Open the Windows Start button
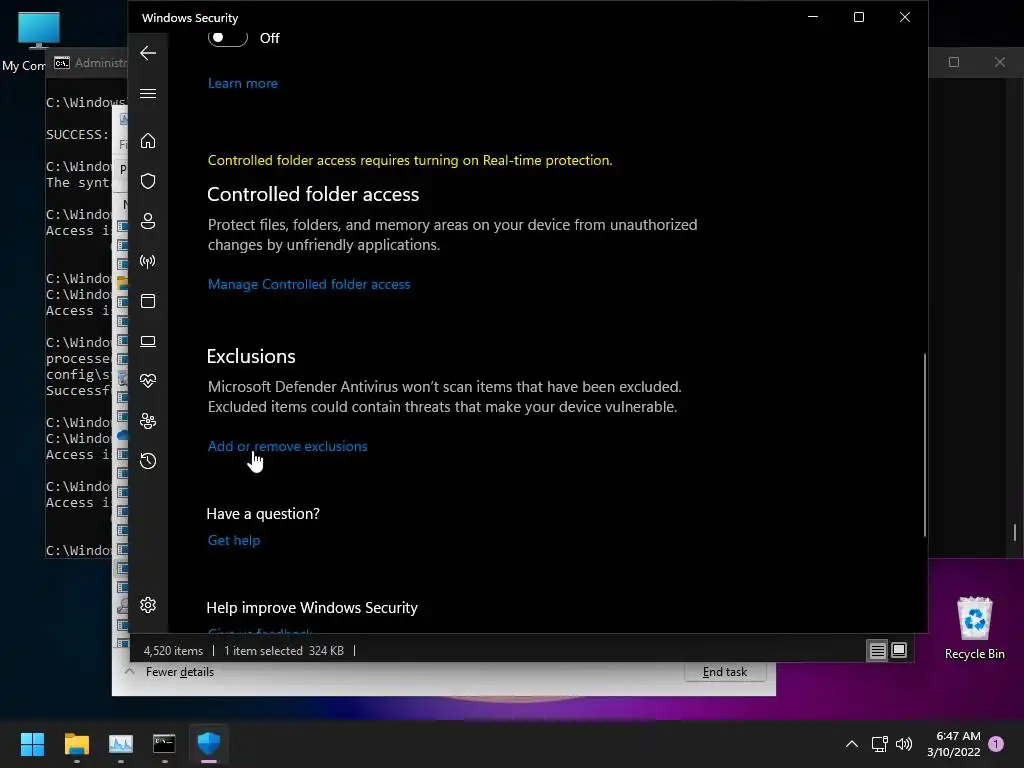 [32, 744]
